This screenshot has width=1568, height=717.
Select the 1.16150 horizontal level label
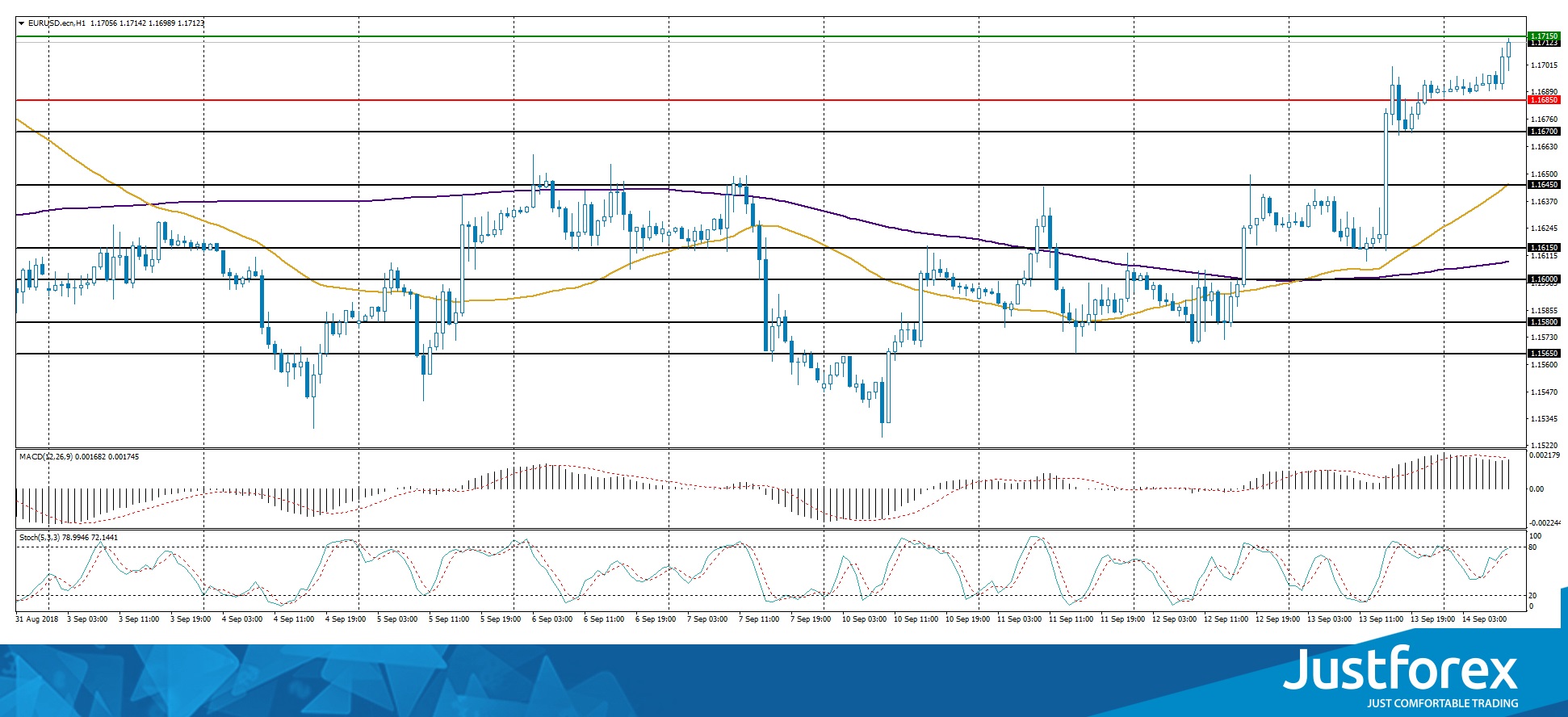[x=1544, y=248]
